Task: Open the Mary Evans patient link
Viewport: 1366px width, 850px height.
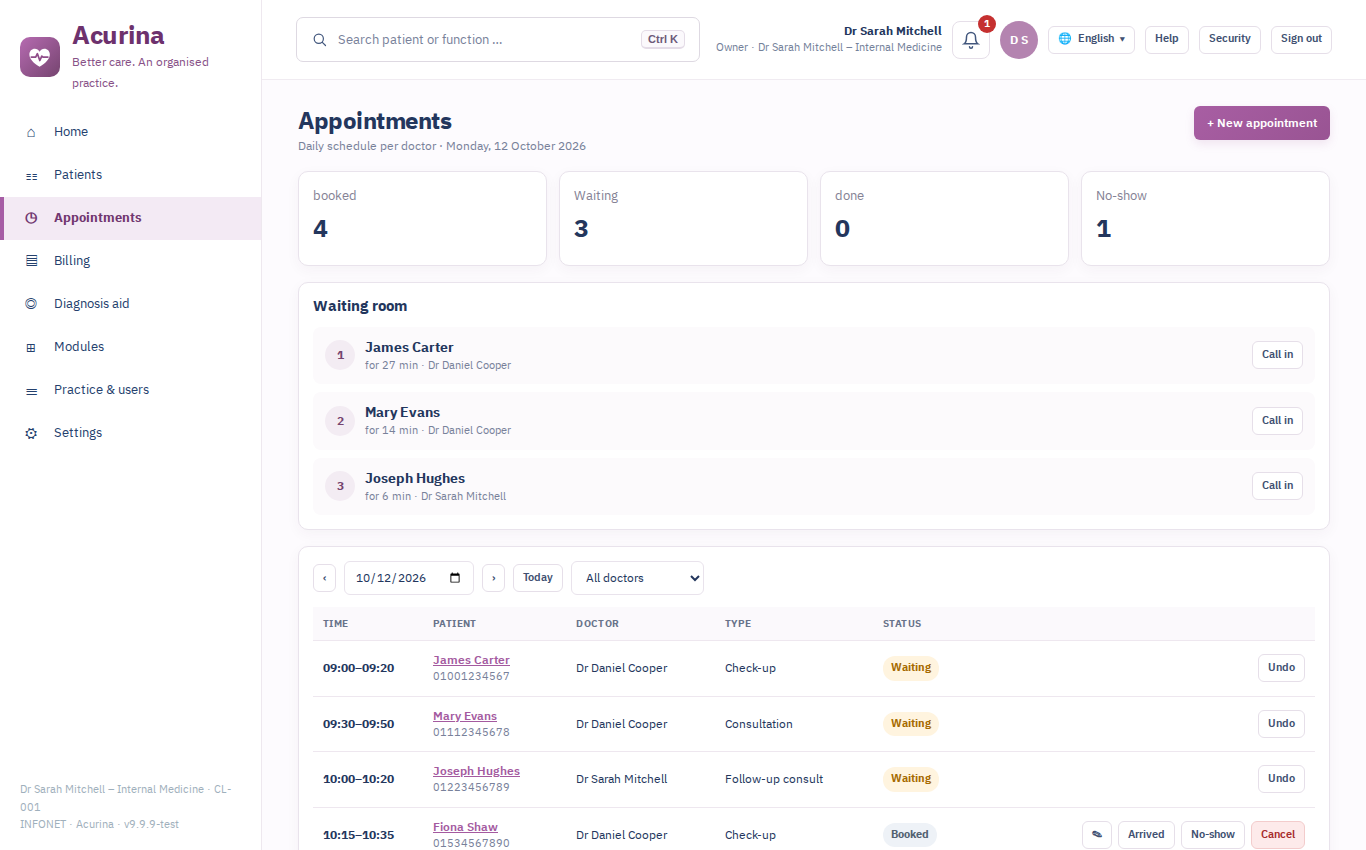Action: 465,716
